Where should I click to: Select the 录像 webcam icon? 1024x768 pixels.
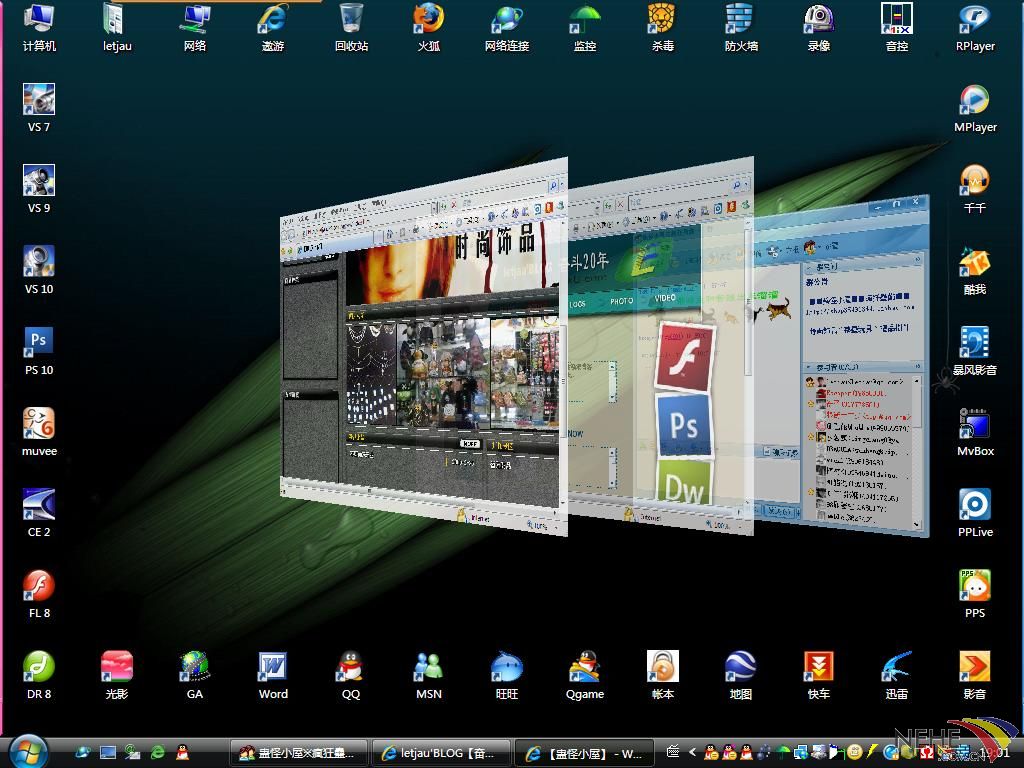819,27
